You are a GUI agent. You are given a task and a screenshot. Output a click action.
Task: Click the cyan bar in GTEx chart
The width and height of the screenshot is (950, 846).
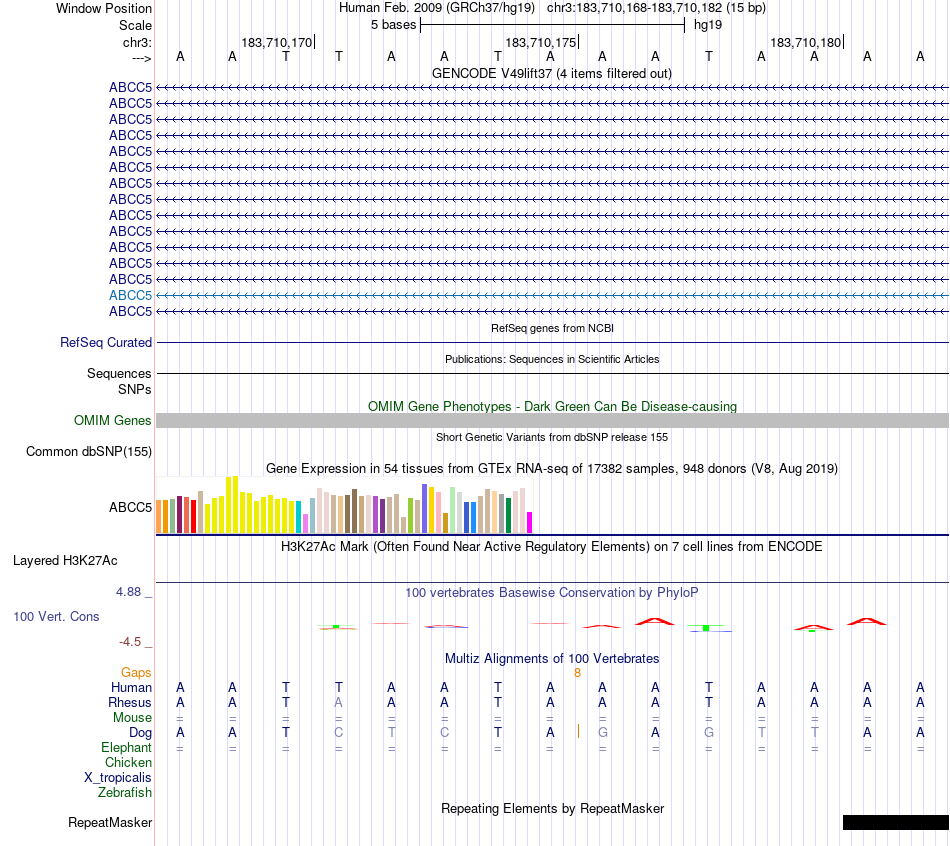click(299, 517)
